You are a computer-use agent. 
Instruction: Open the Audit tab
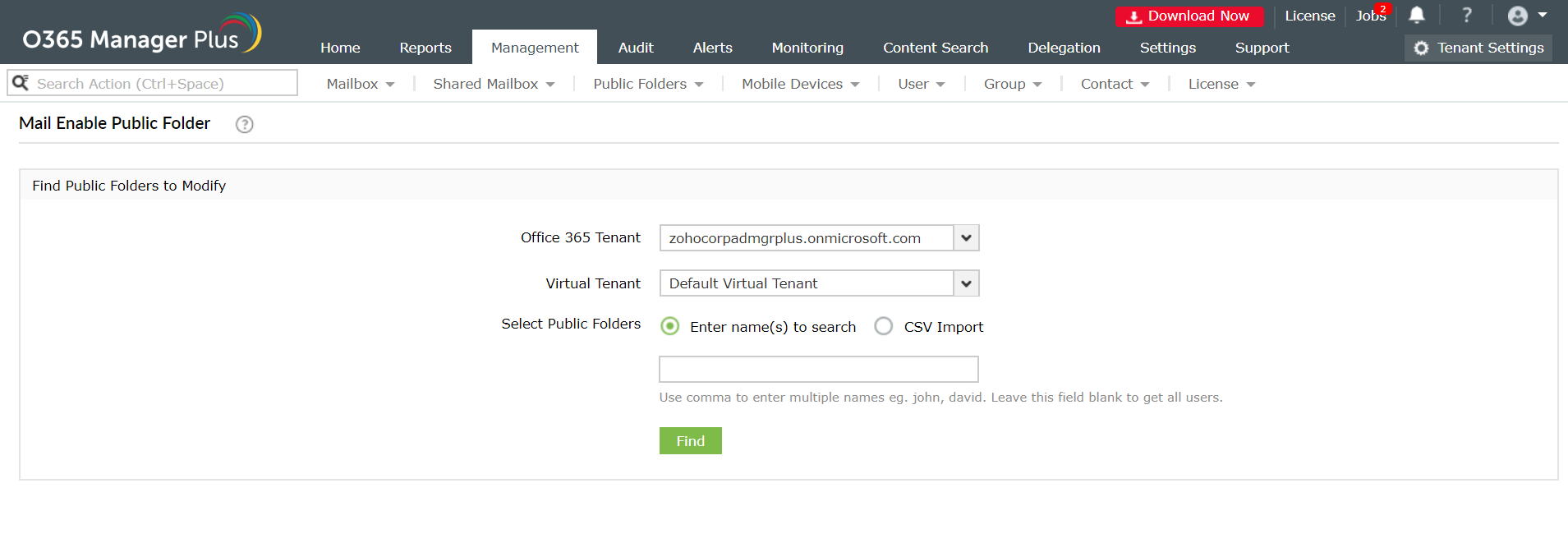coord(636,48)
